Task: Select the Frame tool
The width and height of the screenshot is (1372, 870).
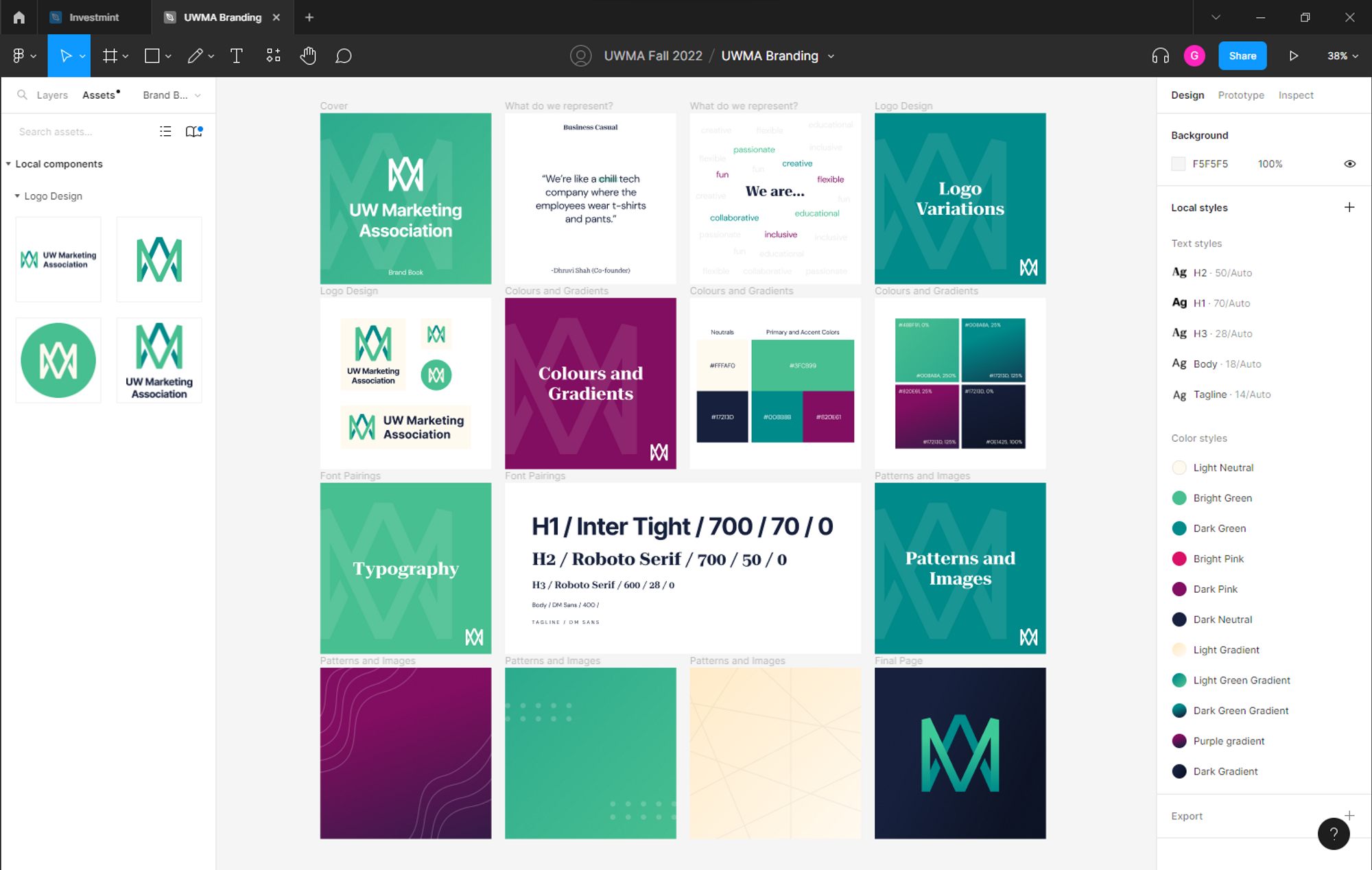Action: [x=110, y=56]
